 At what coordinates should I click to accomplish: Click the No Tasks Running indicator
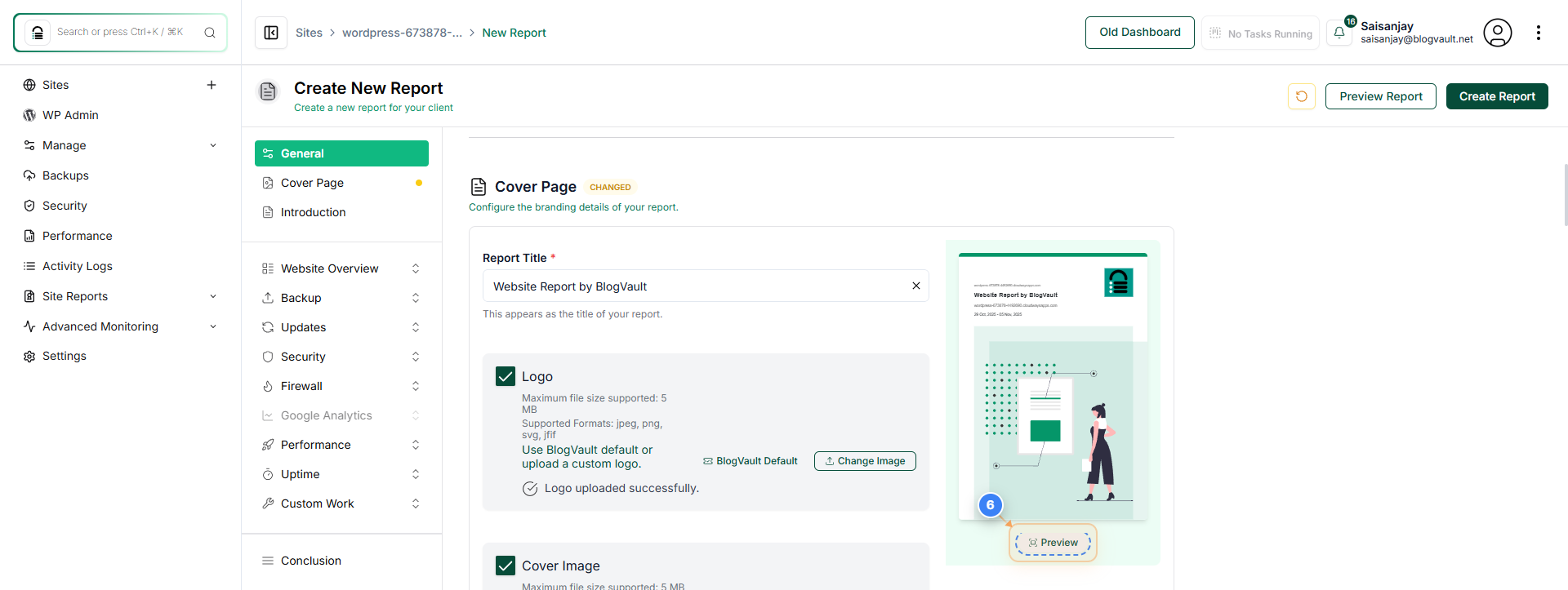pos(1260,33)
